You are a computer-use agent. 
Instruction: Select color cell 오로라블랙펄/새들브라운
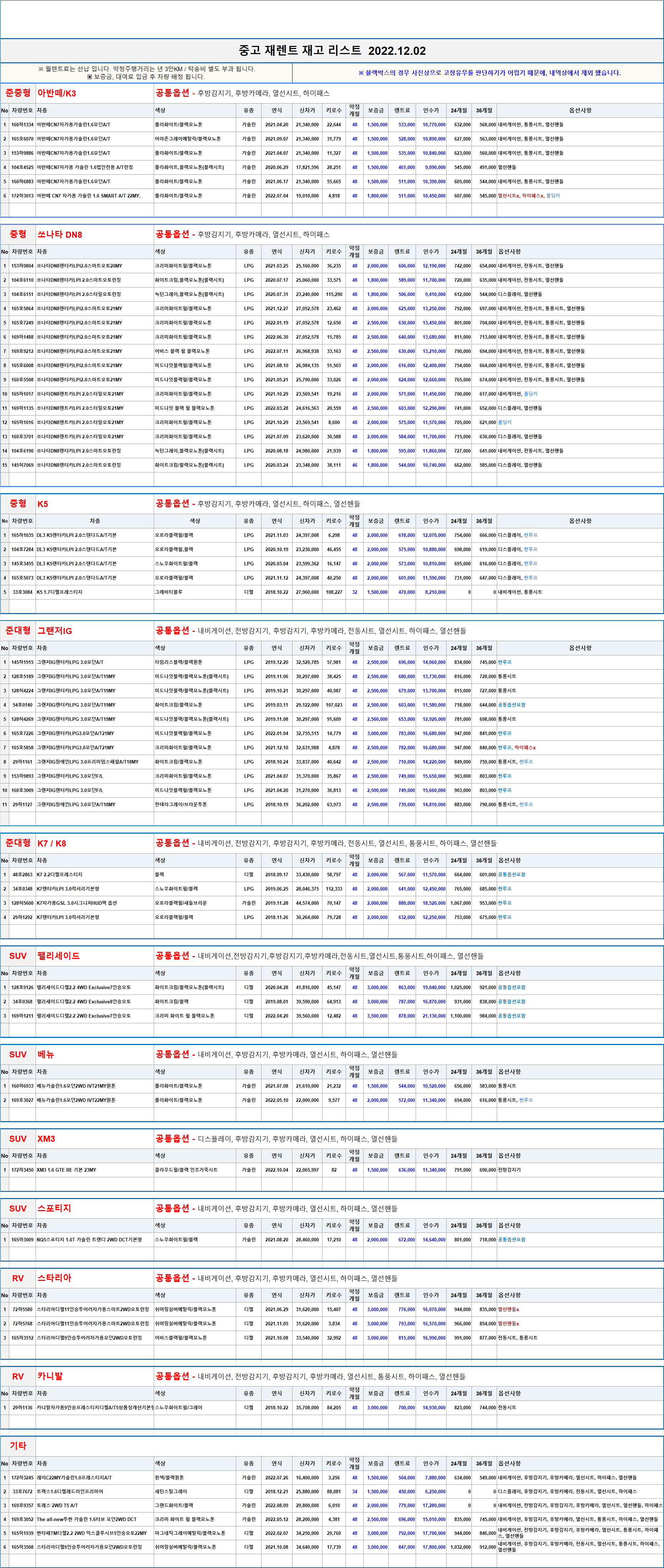click(181, 903)
